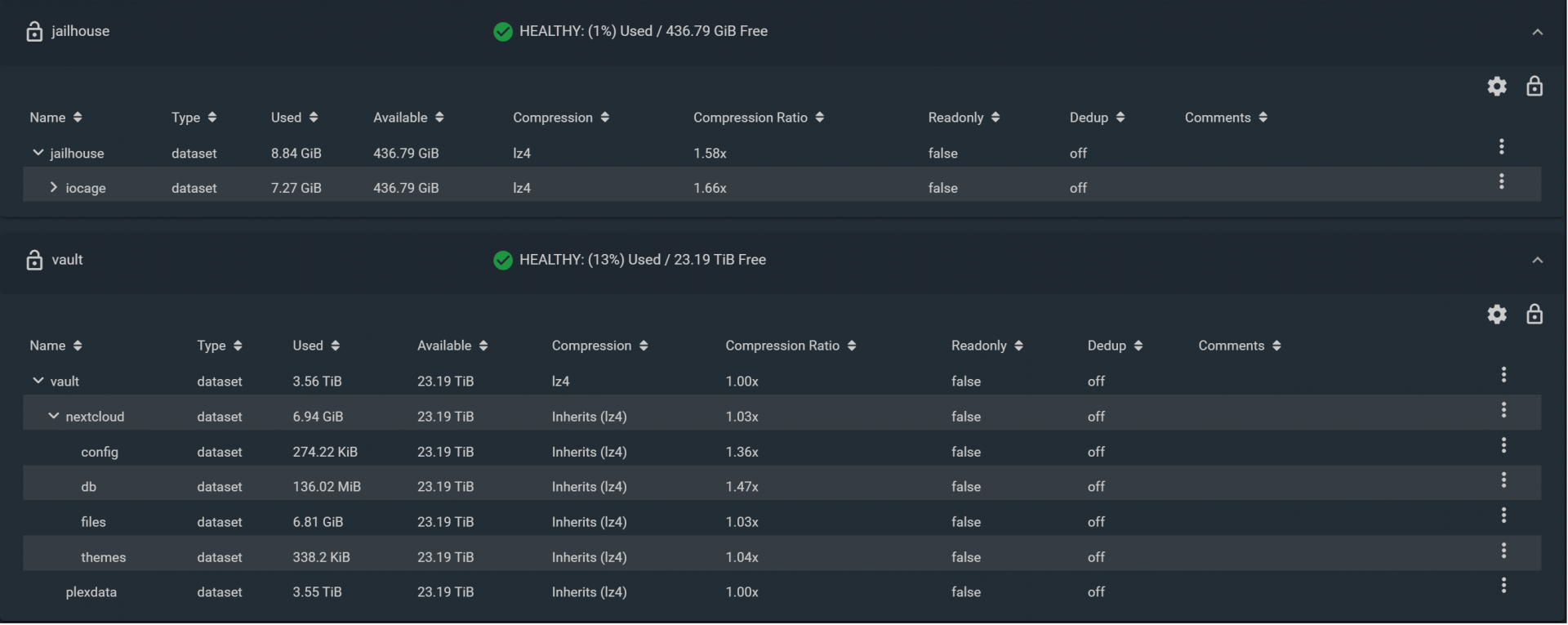Image resolution: width=1568 pixels, height=625 pixels.
Task: Collapse the jailhouse pool panel
Action: pyautogui.click(x=1537, y=32)
